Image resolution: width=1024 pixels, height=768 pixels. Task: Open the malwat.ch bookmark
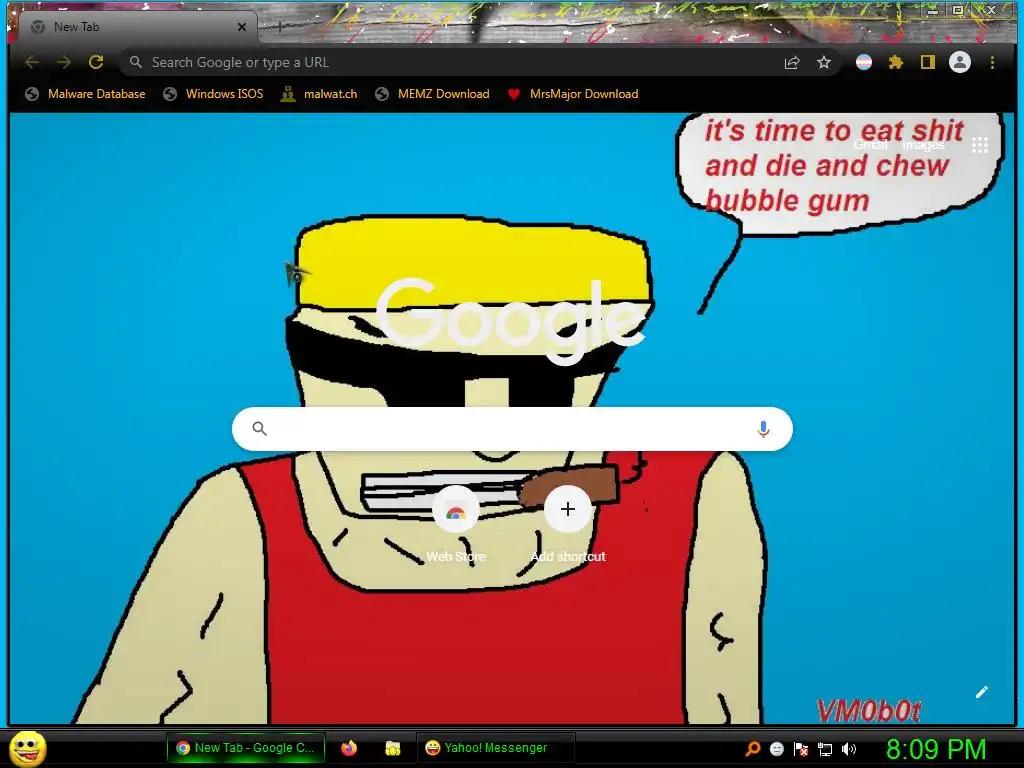tap(319, 94)
